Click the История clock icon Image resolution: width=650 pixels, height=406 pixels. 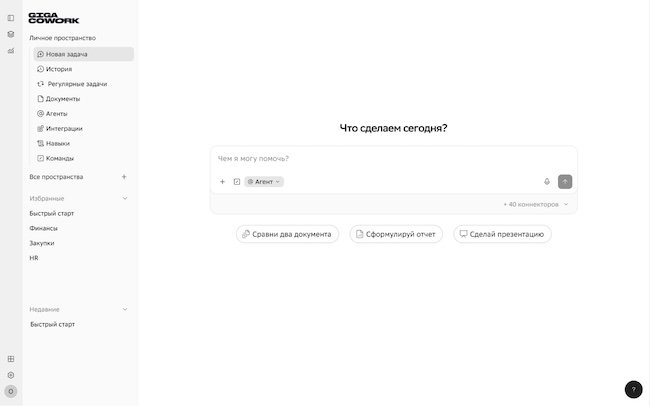(40, 69)
